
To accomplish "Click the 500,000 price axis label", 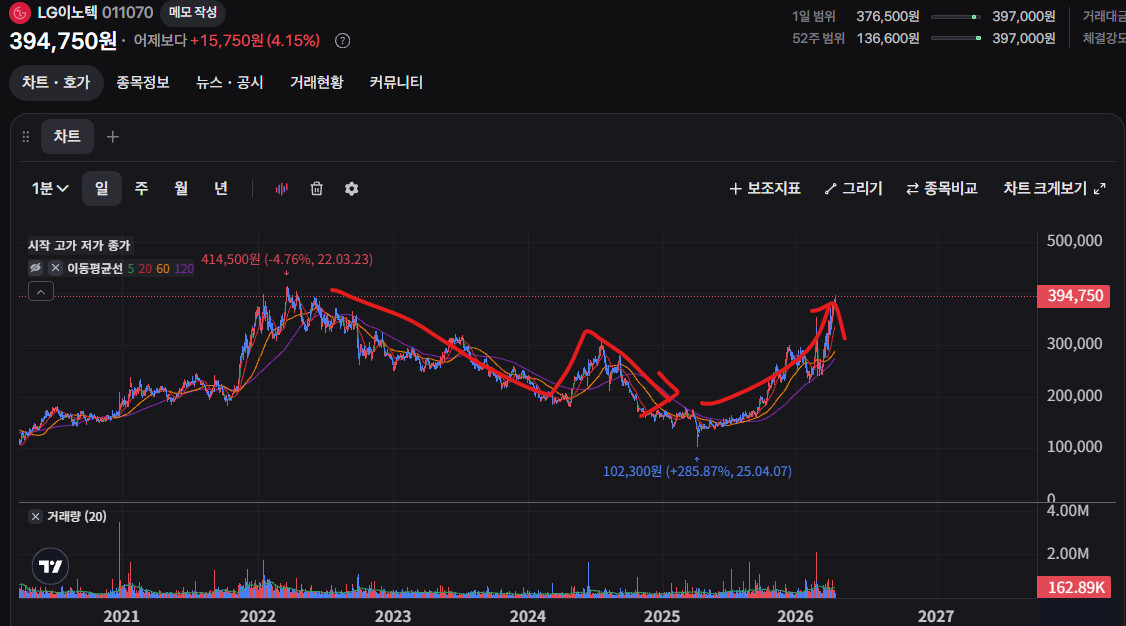I will tap(1074, 240).
